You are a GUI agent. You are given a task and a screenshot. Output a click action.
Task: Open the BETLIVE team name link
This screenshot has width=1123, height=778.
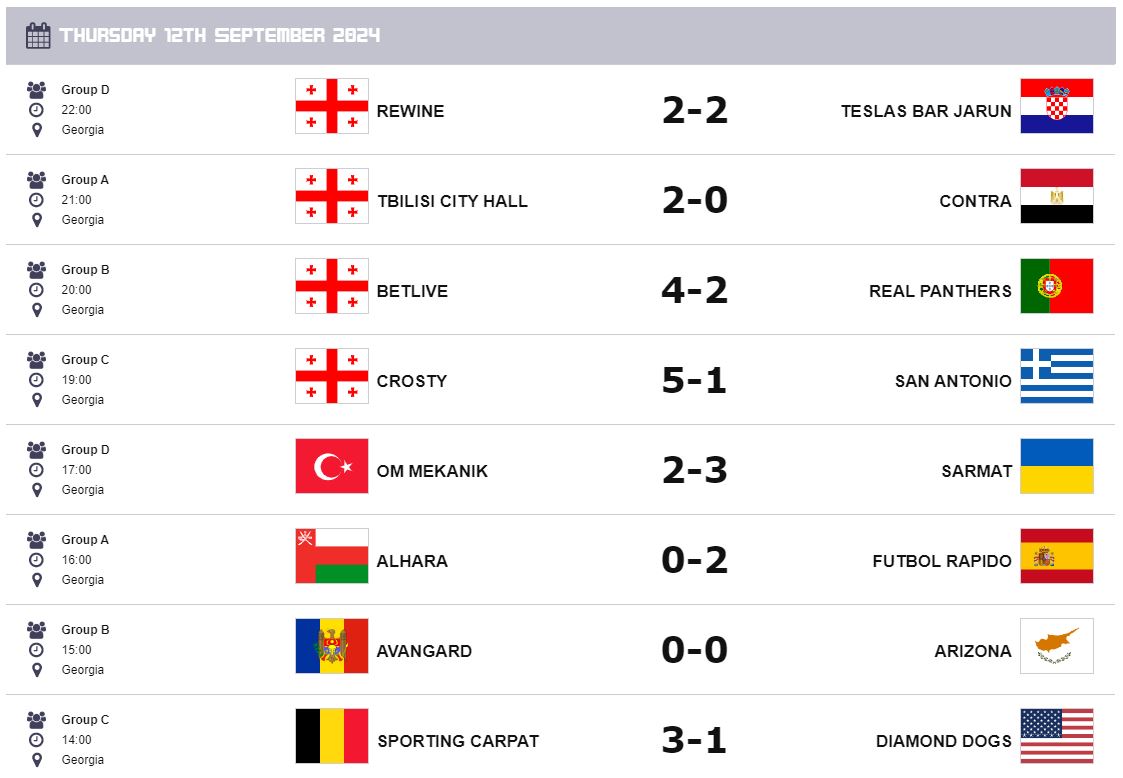[x=412, y=291]
